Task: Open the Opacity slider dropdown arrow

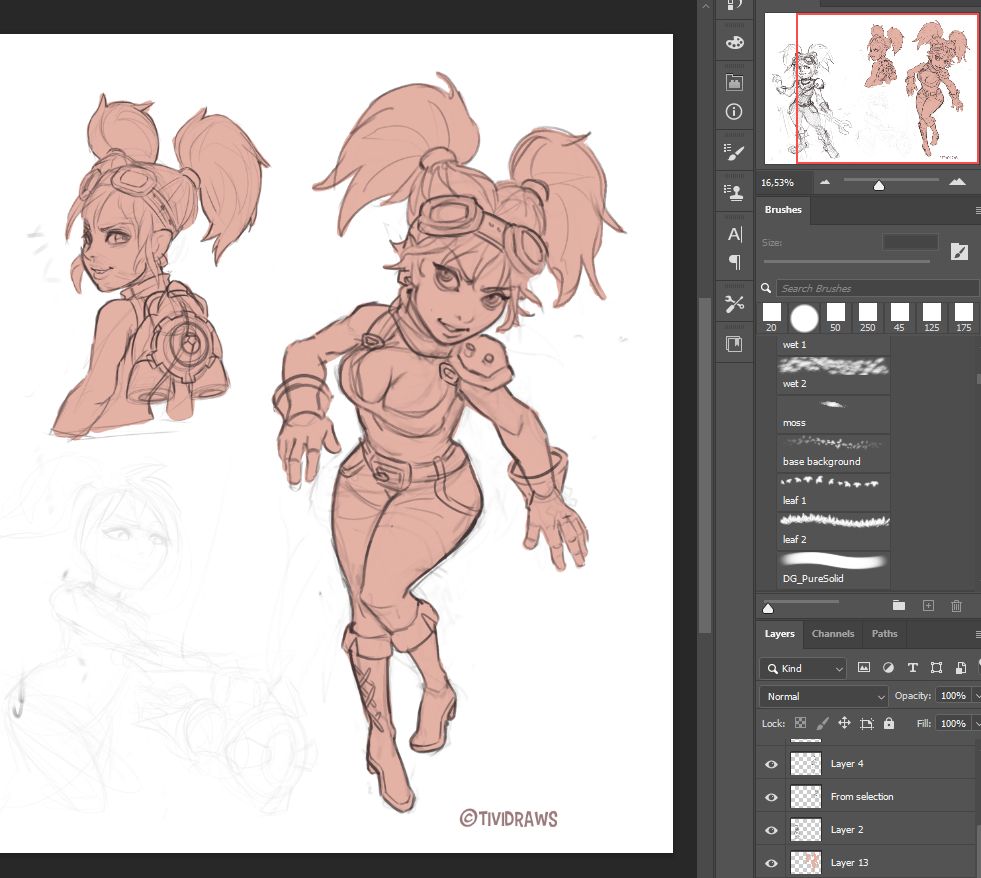Action: point(977,696)
